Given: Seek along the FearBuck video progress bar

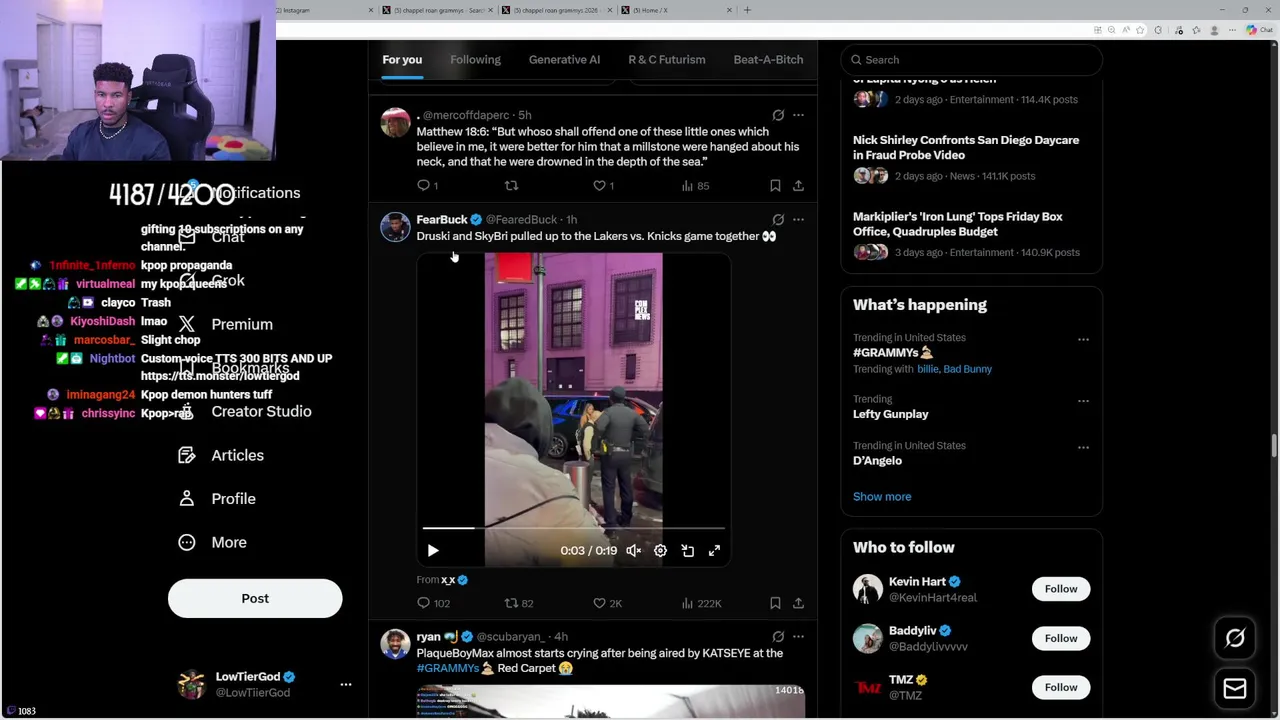Looking at the screenshot, I should [573, 527].
